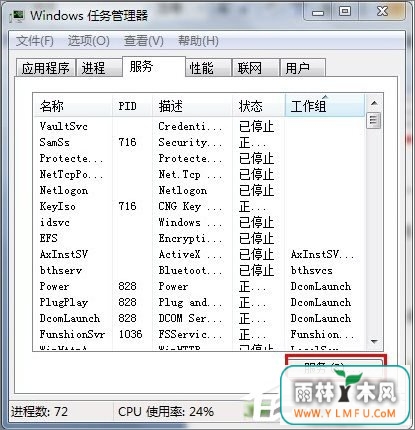The height and width of the screenshot is (430, 415).
Task: Click the Funshion... work group cell
Action: pos(322,334)
